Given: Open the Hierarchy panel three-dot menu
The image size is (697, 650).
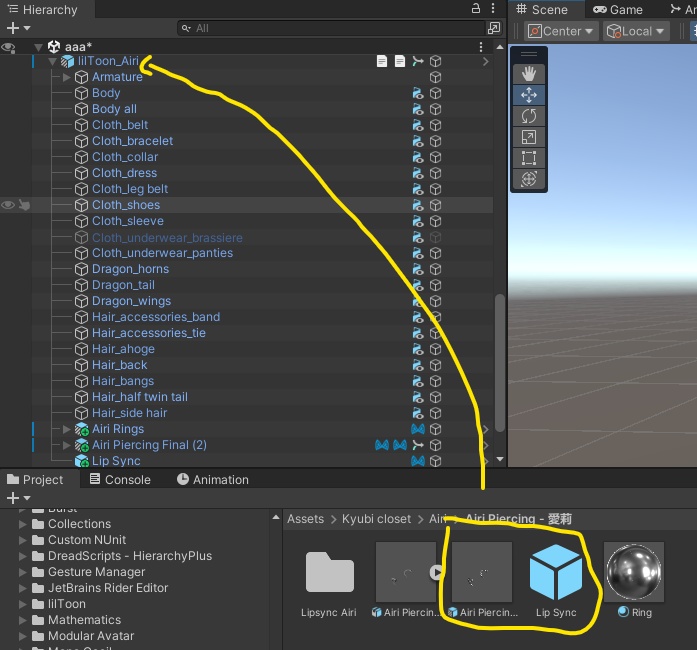Looking at the screenshot, I should coord(493,8).
